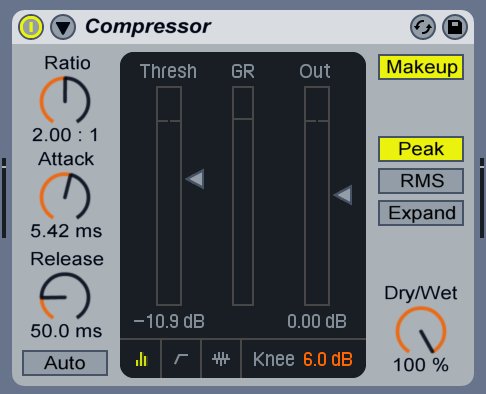Switch to activity waveform view icon

(x=221, y=359)
